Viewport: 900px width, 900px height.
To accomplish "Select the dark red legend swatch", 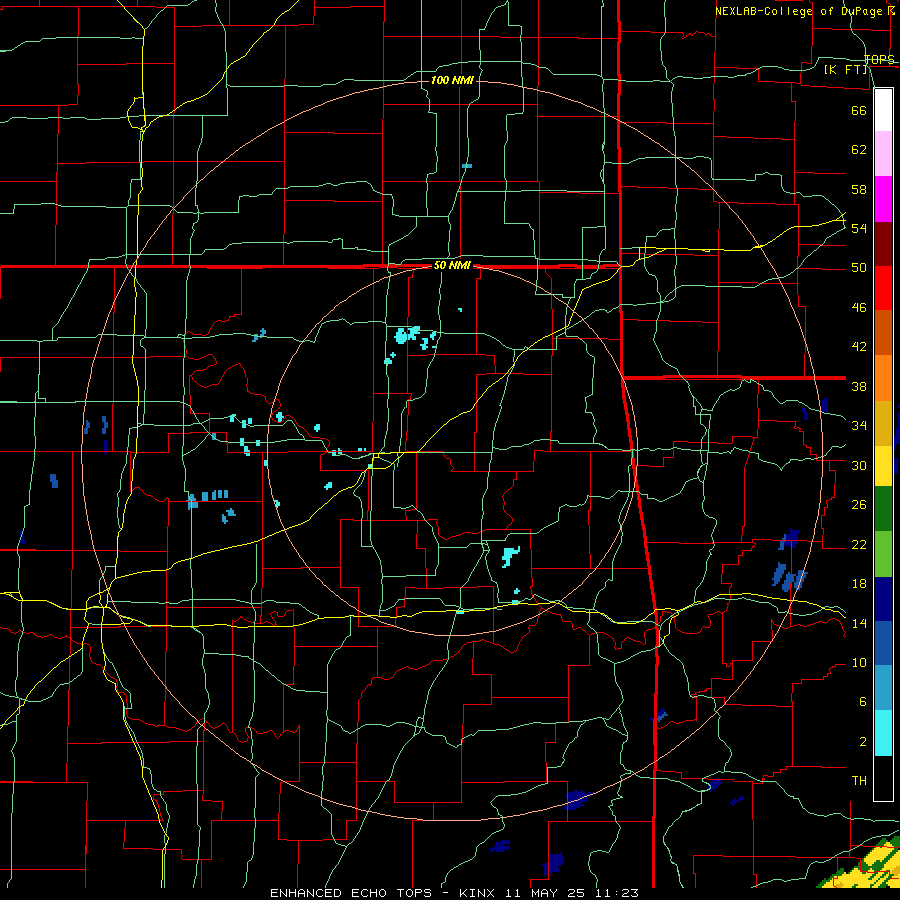I will tap(883, 245).
